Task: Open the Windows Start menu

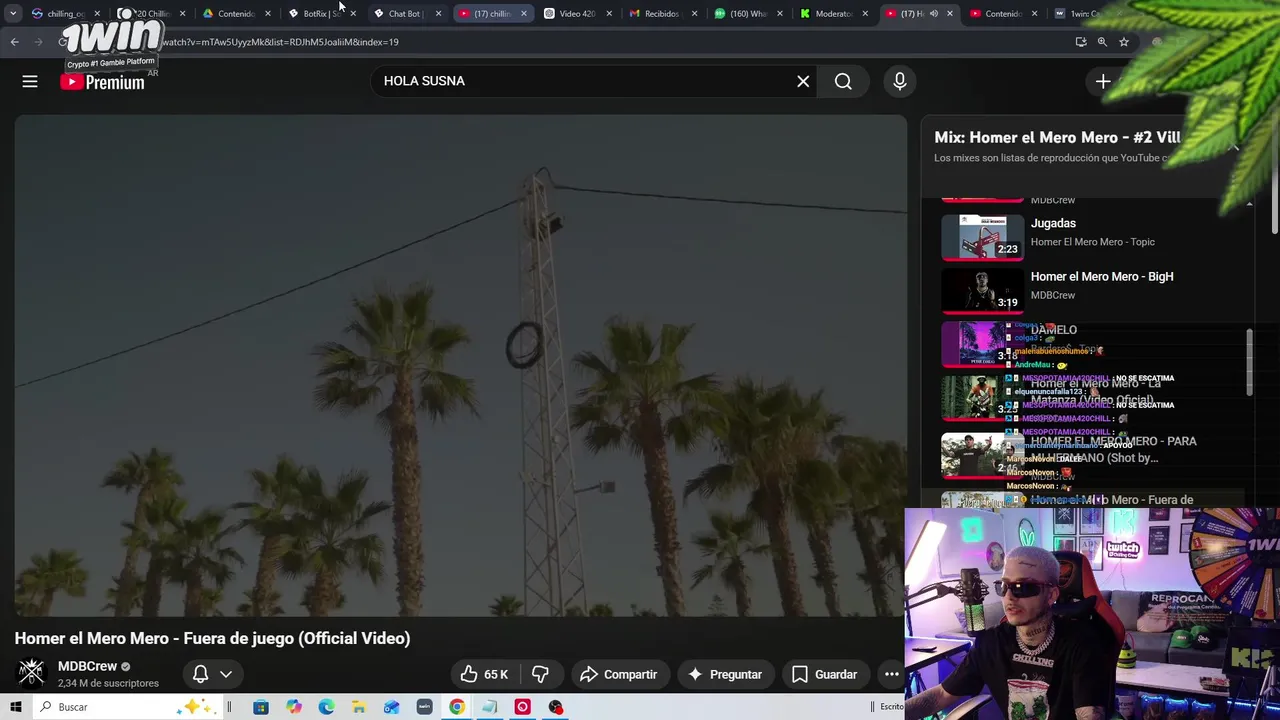Action: 16,707
